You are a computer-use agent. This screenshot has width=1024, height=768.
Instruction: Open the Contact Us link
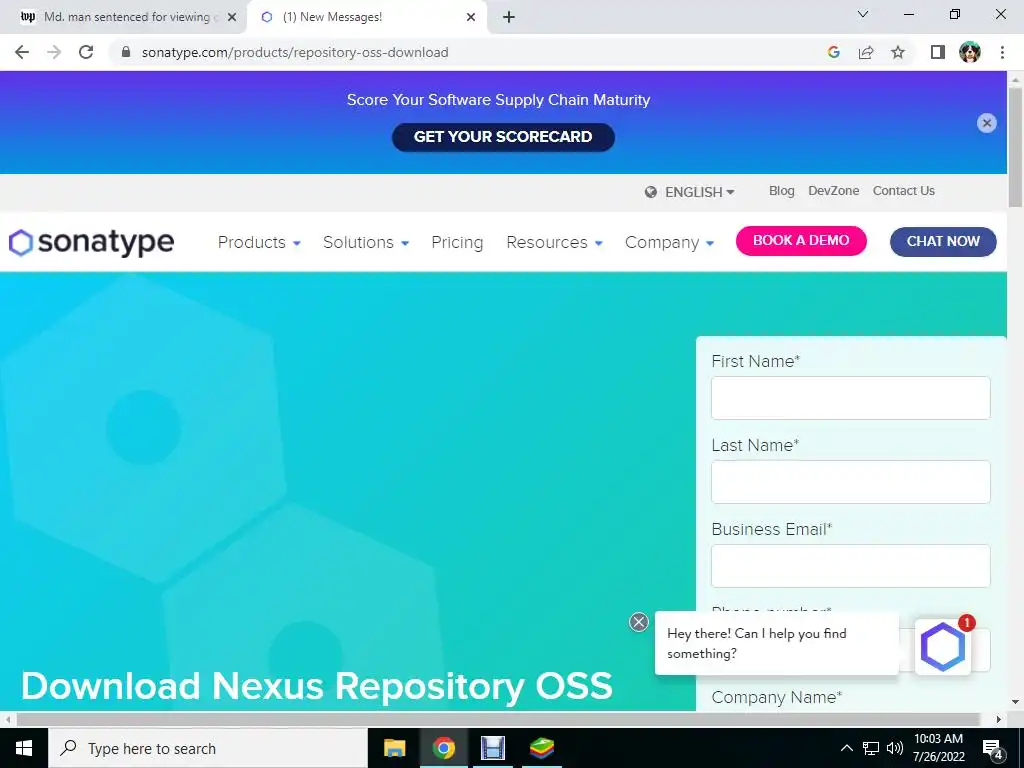point(904,191)
